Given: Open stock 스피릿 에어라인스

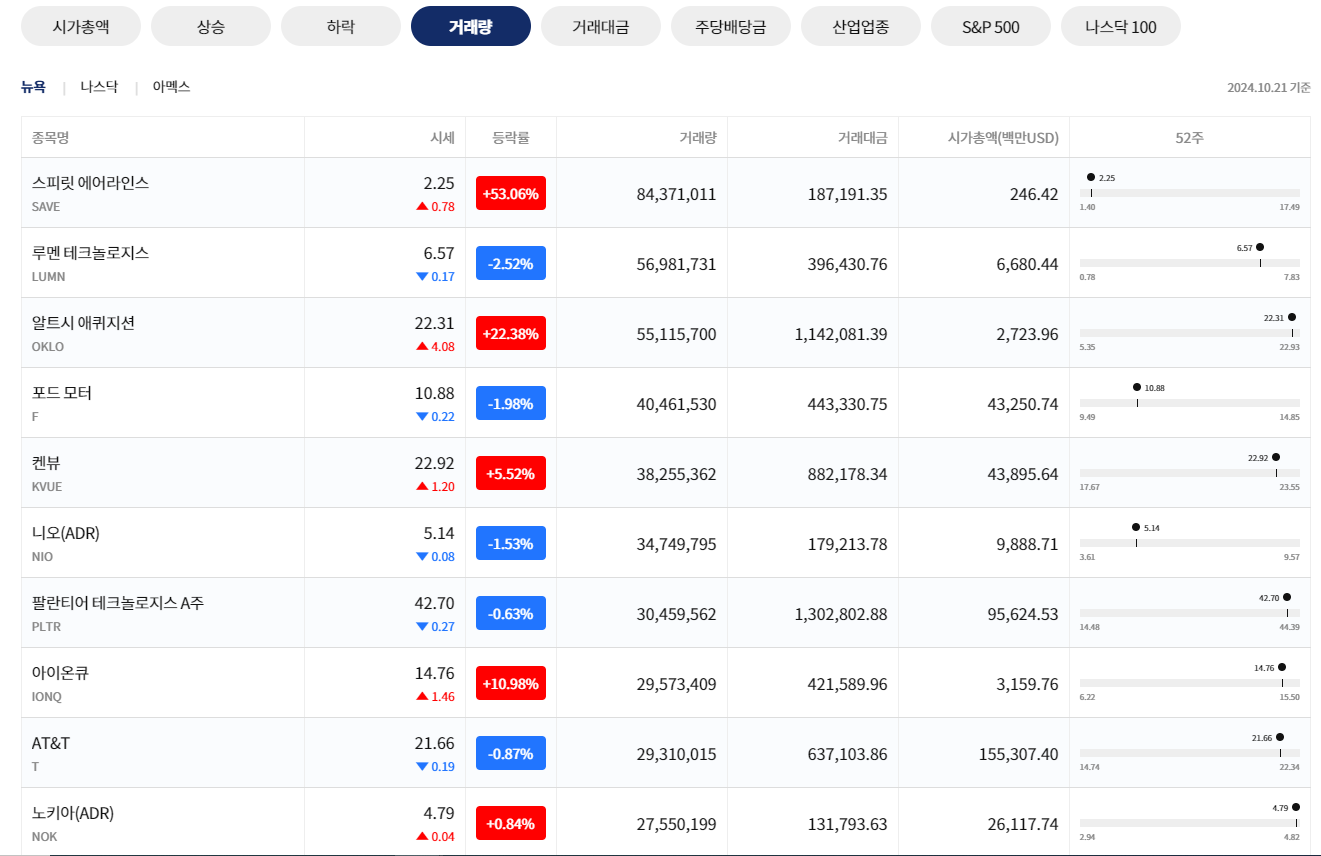Looking at the screenshot, I should click(90, 183).
